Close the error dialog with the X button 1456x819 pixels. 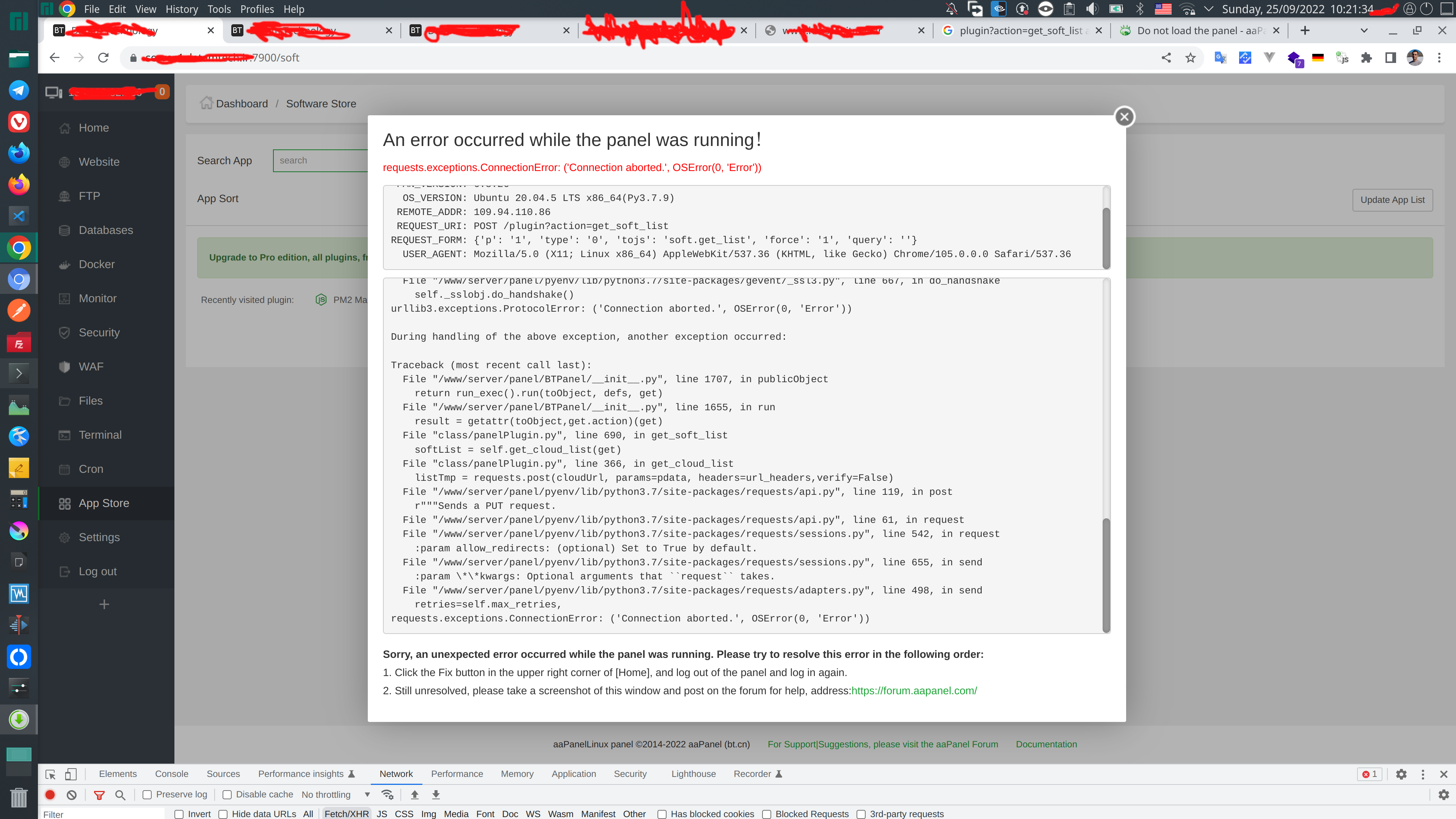(1124, 117)
